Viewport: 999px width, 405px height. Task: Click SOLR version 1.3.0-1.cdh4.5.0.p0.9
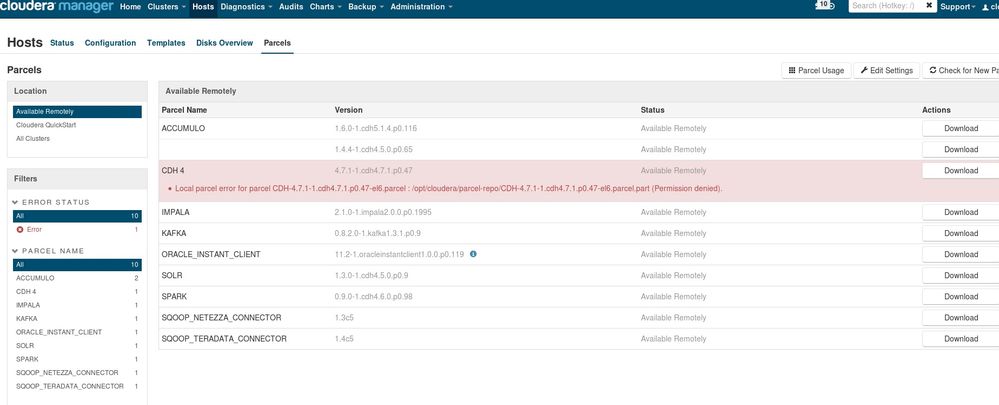(371, 276)
